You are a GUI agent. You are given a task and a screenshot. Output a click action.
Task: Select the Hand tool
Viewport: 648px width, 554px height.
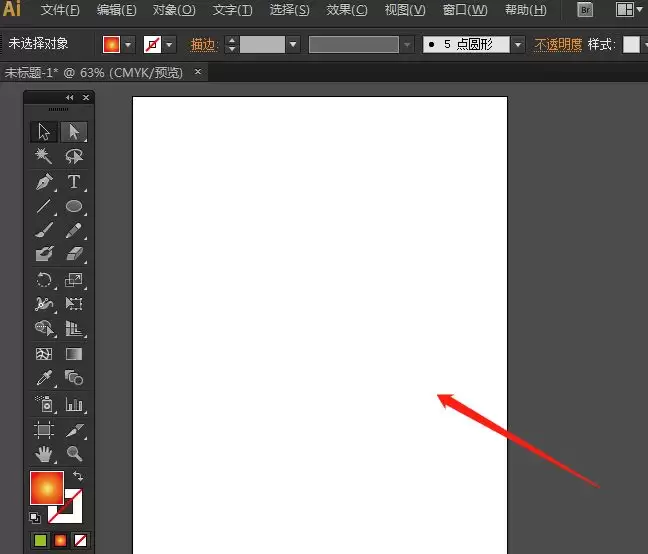[x=44, y=454]
